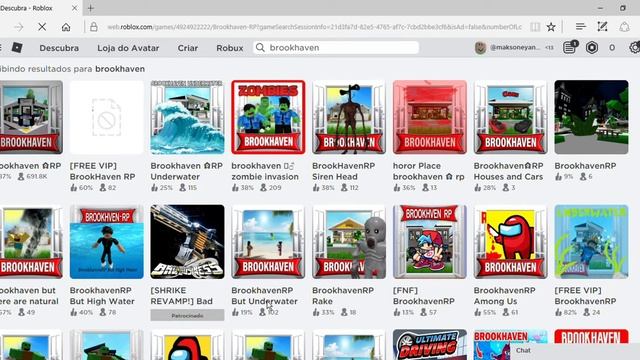
Task: Restore the browser window size
Action: point(623,8)
